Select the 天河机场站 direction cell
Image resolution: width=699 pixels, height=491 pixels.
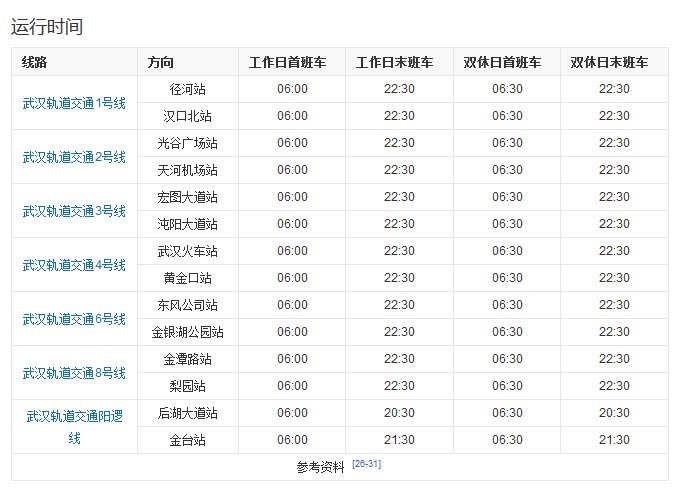click(x=188, y=170)
